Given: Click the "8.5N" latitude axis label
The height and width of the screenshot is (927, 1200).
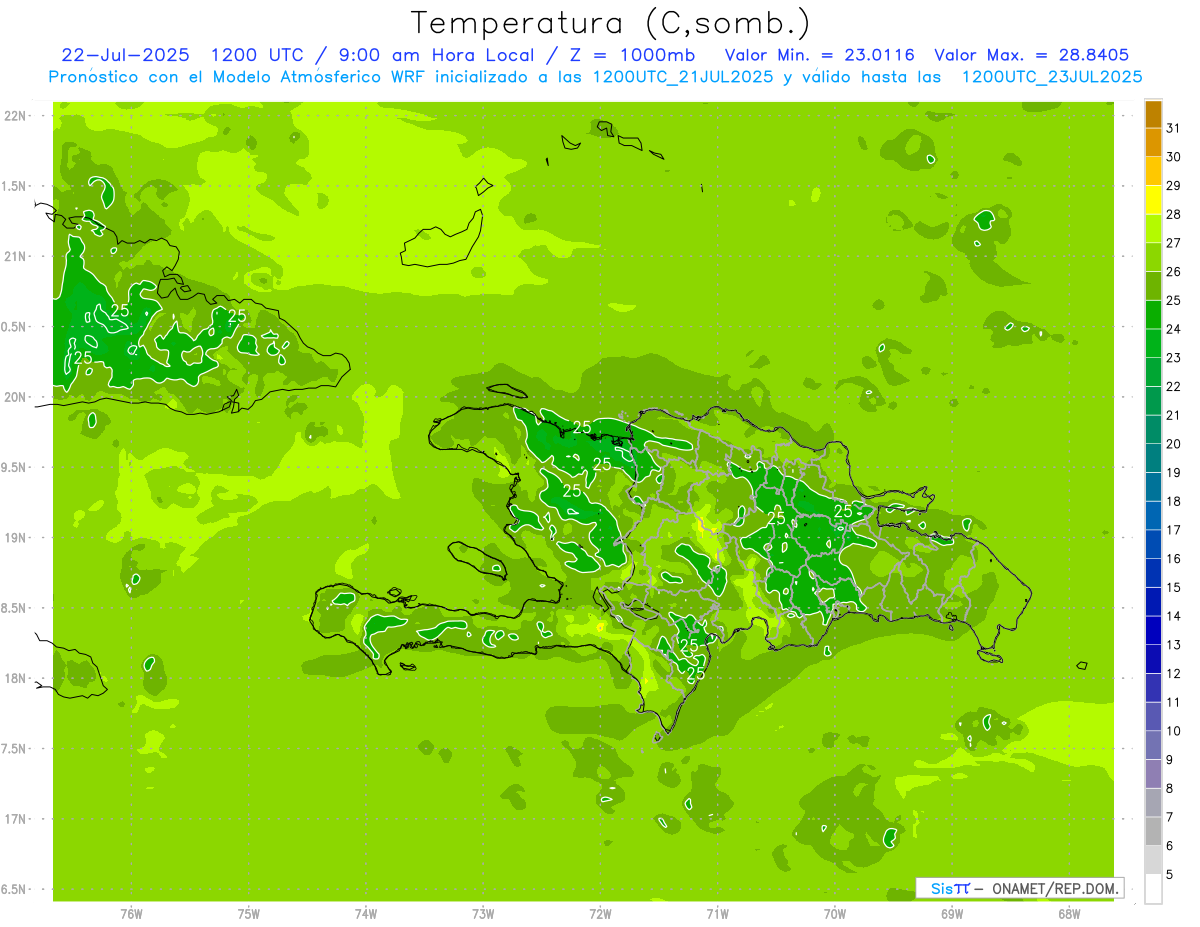Looking at the screenshot, I should point(14,608).
